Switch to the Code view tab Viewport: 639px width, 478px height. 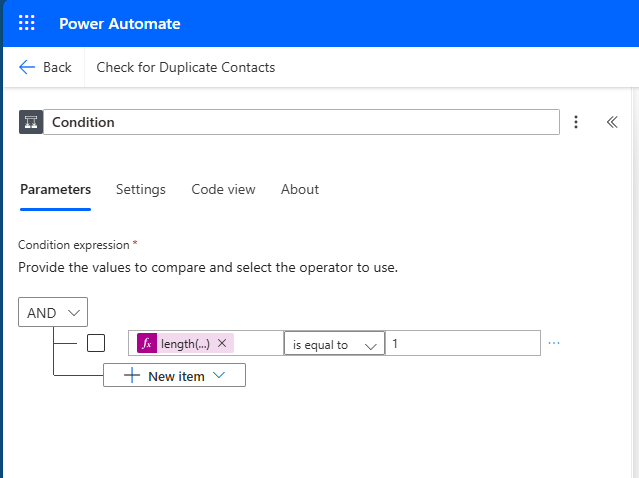click(x=223, y=189)
